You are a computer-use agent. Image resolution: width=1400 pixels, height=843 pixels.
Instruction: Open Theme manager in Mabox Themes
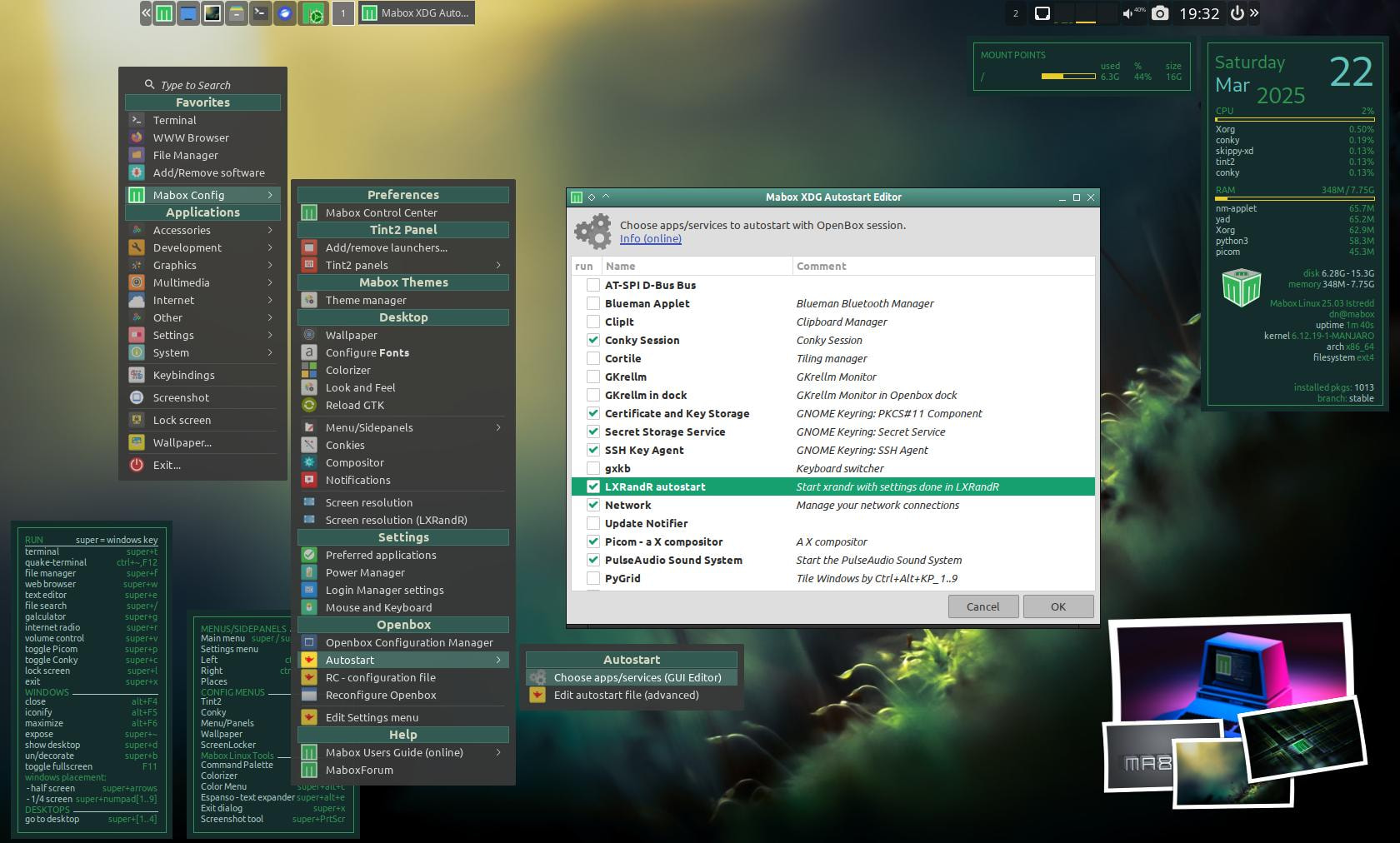point(365,300)
